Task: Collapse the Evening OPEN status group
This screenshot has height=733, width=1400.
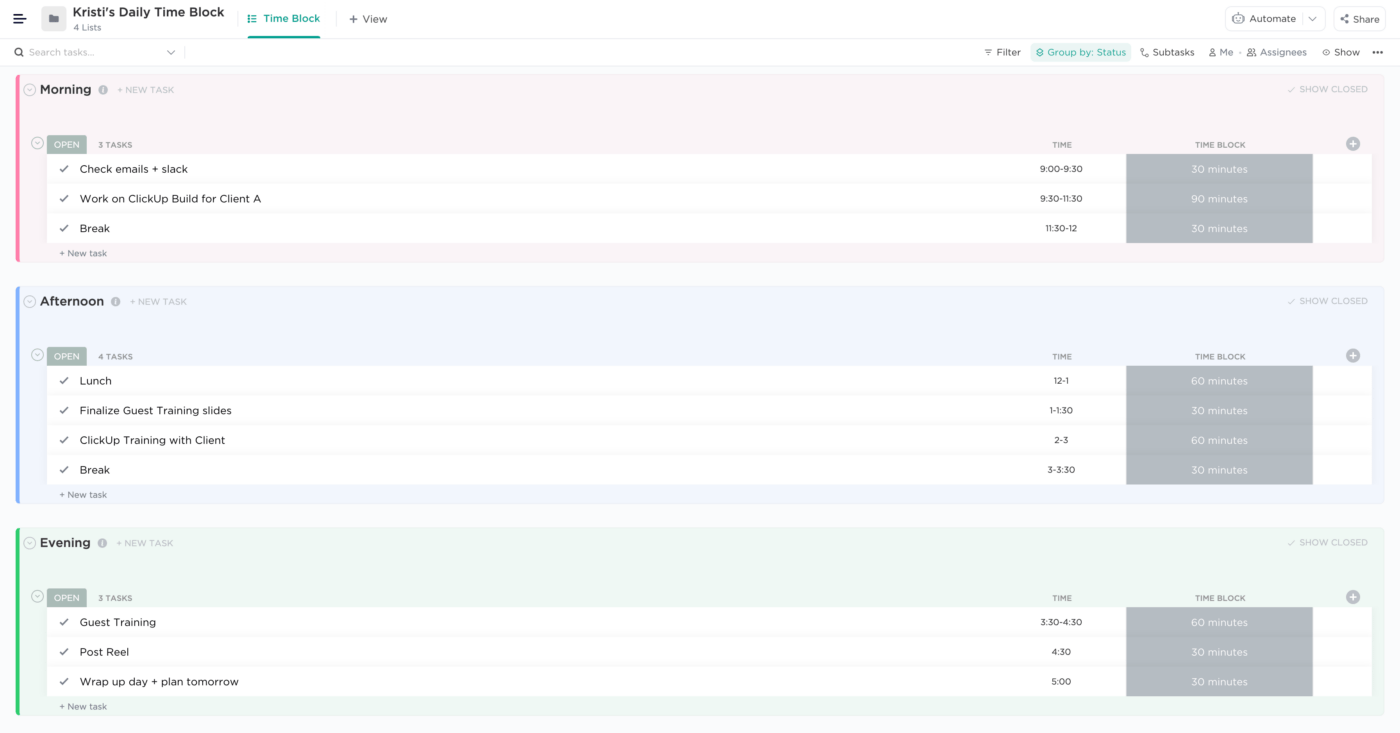Action: pyautogui.click(x=37, y=596)
